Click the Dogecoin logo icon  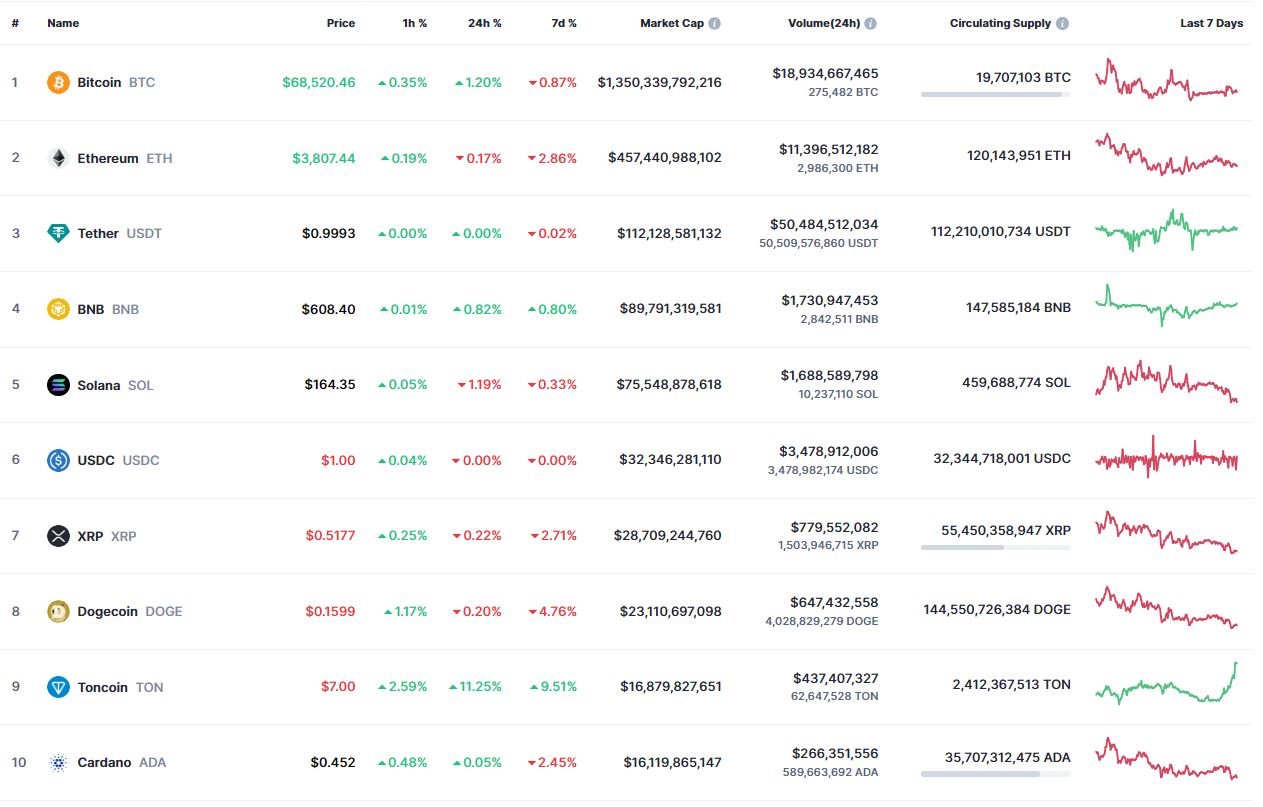point(58,611)
